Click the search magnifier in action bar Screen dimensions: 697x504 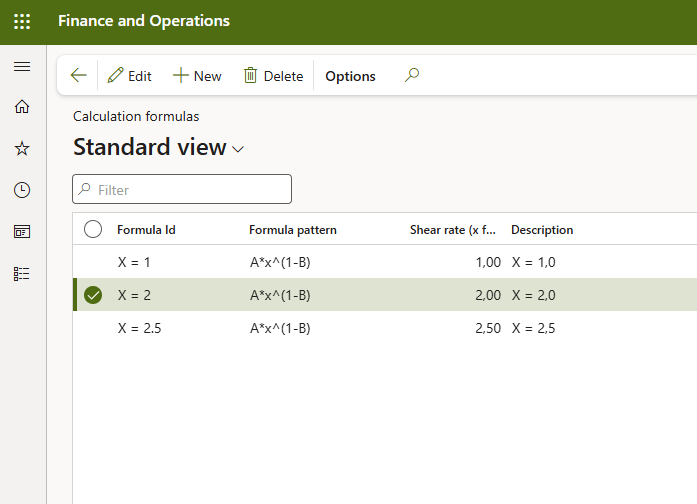click(x=412, y=75)
